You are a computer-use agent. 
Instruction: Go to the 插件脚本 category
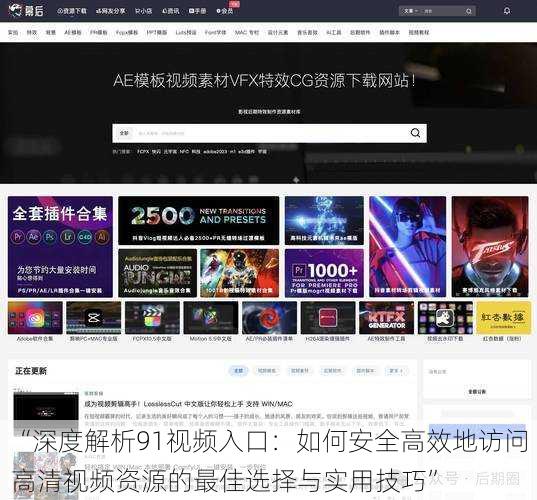(389, 33)
